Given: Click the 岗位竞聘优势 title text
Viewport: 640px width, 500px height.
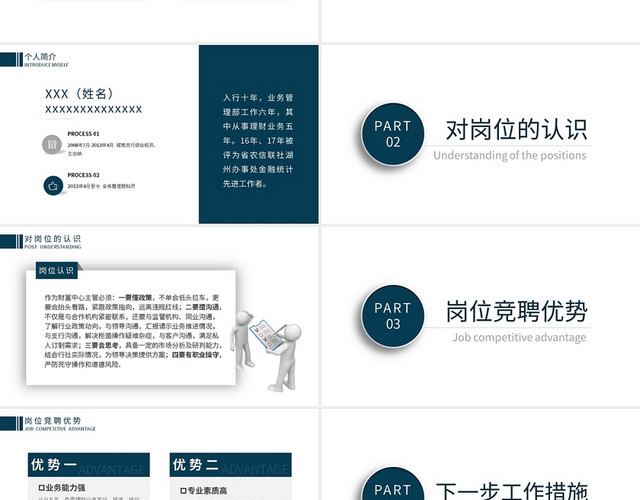Looking at the screenshot, I should click(516, 311).
